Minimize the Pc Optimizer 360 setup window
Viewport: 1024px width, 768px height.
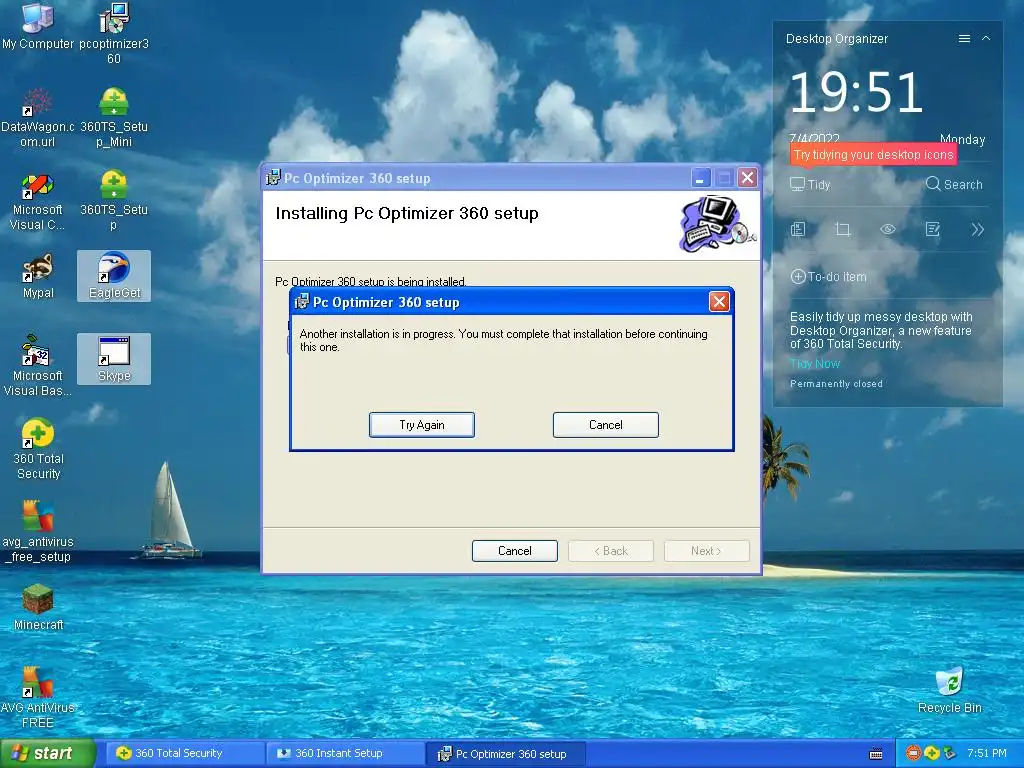[x=700, y=178]
